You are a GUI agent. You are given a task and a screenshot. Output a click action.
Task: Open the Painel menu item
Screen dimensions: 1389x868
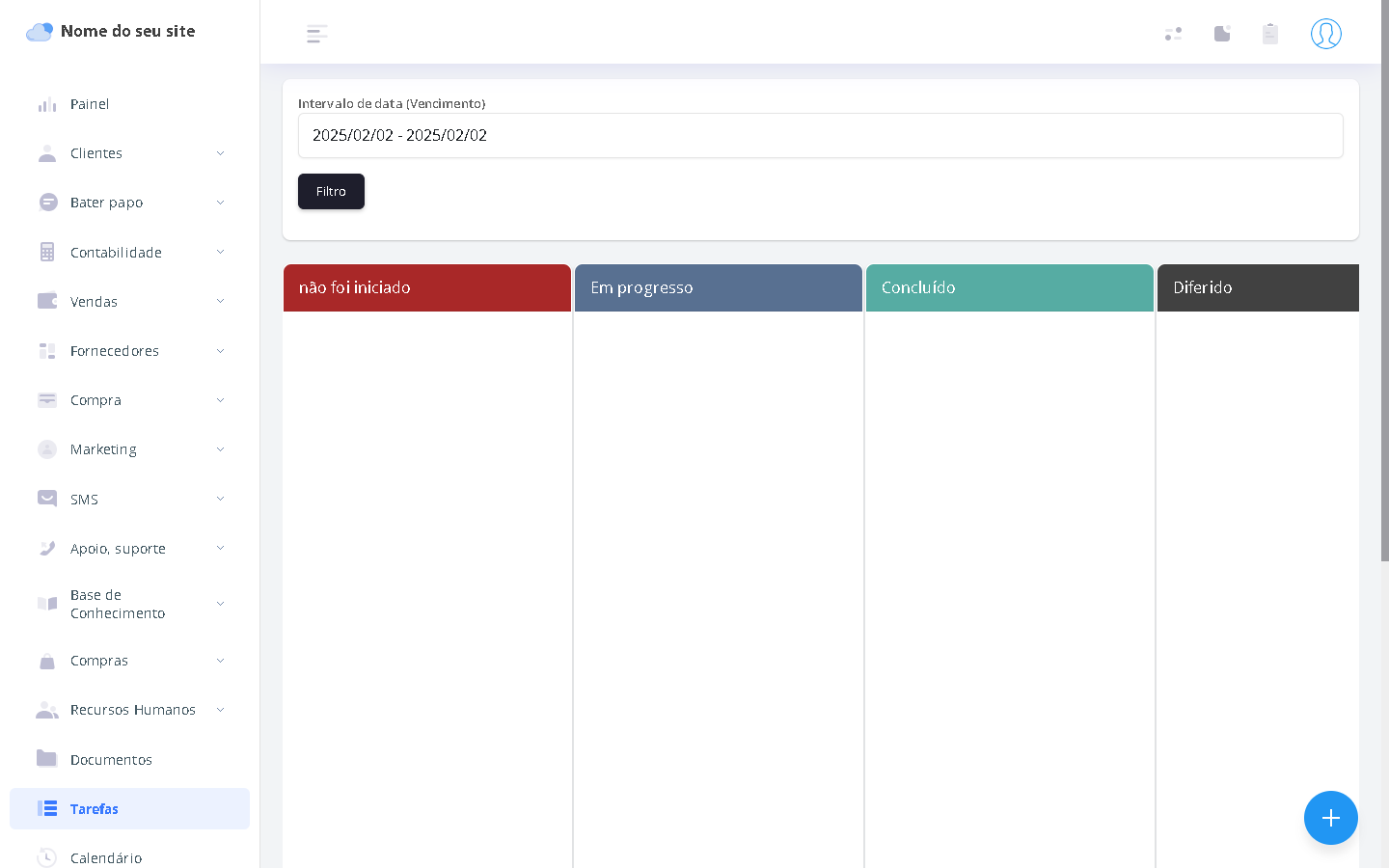click(89, 104)
